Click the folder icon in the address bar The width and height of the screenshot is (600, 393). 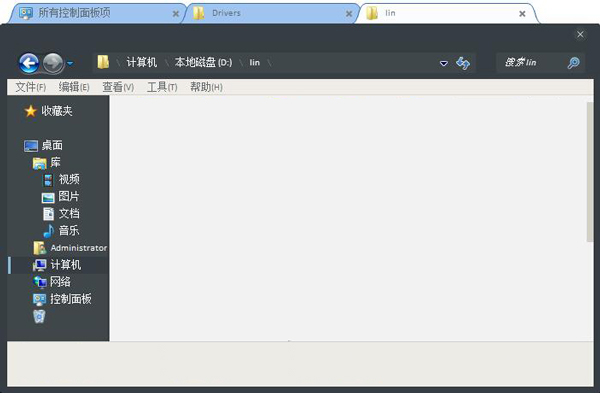[103, 62]
